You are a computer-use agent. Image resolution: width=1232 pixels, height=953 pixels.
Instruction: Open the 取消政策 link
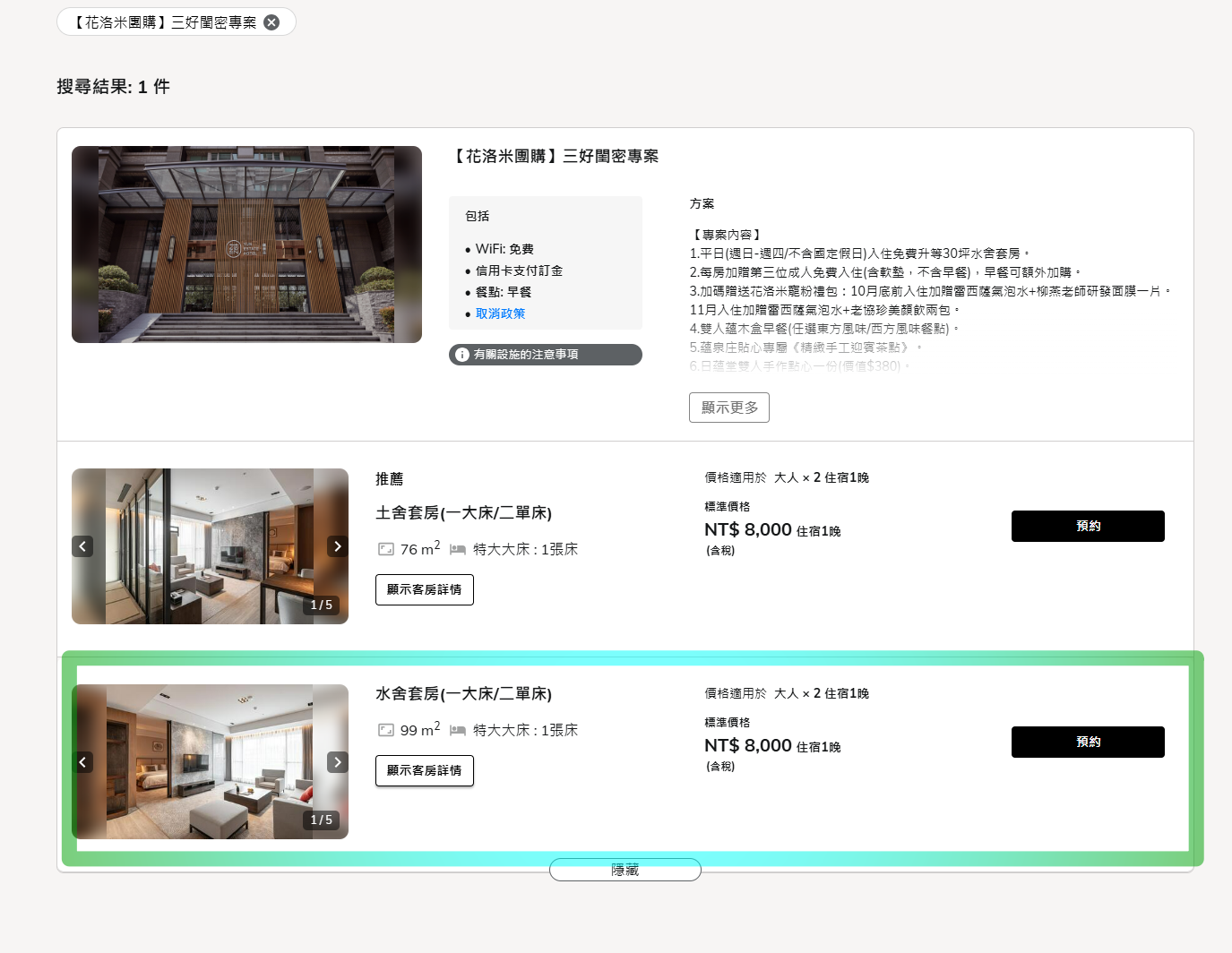(x=500, y=313)
